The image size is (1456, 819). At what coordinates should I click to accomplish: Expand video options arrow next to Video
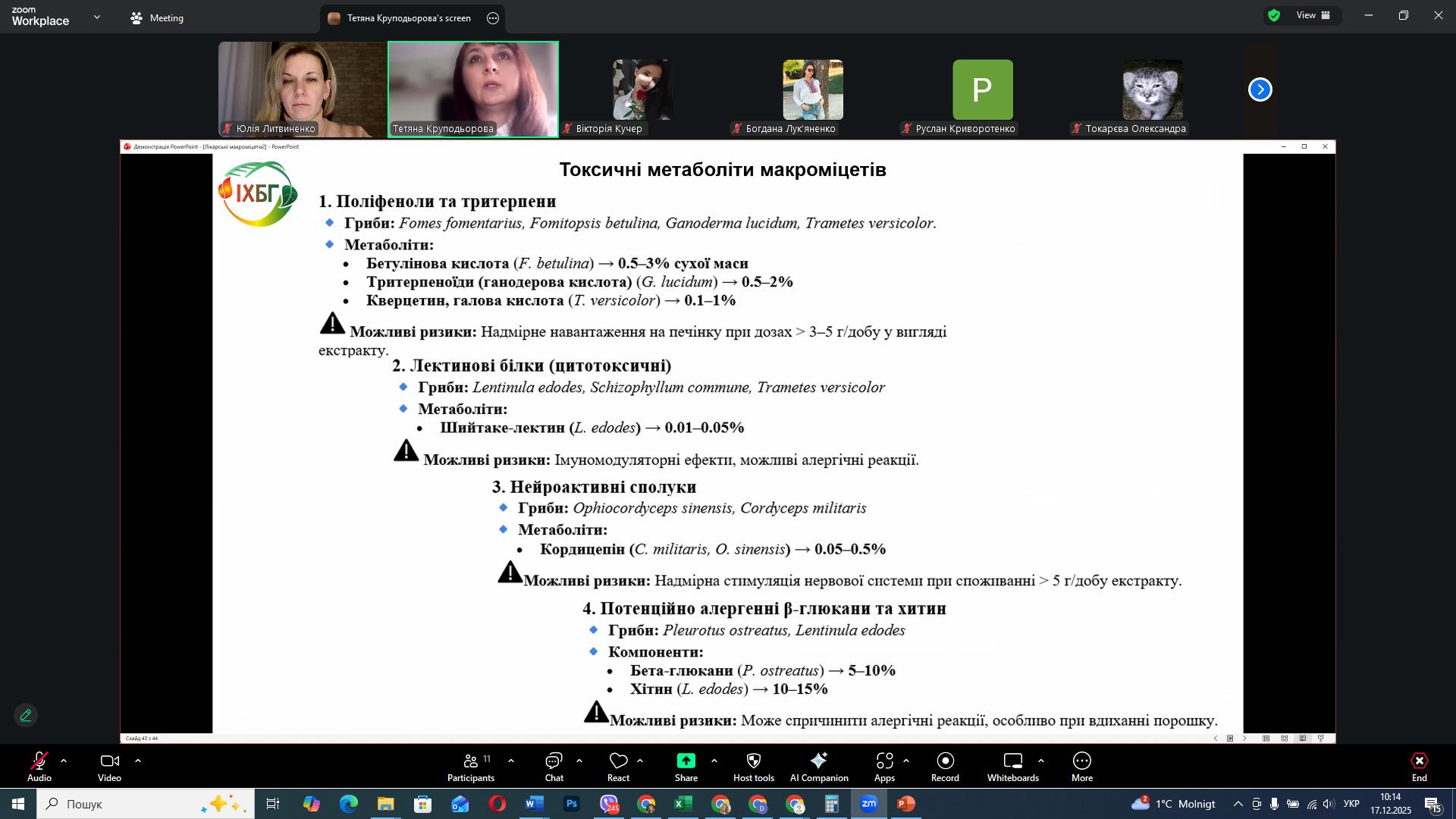pos(138,761)
